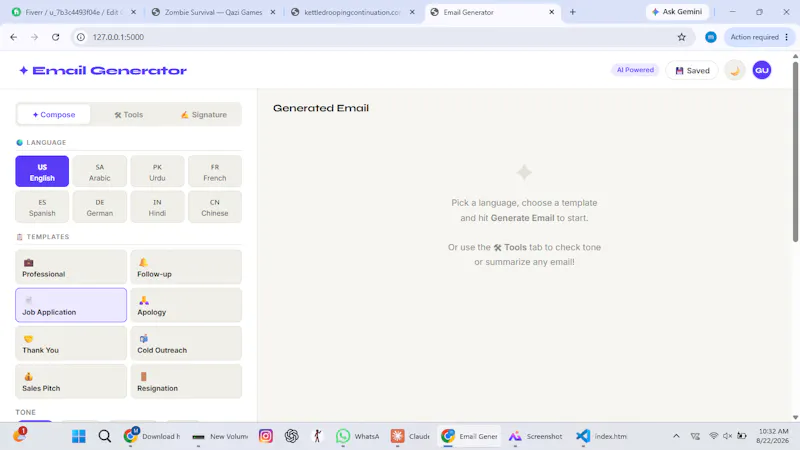
Task: Choose the Resignation template
Action: pyautogui.click(x=186, y=381)
